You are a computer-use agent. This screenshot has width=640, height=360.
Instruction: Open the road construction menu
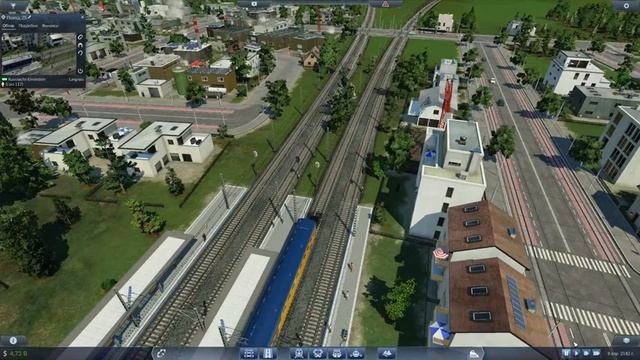pos(268,353)
